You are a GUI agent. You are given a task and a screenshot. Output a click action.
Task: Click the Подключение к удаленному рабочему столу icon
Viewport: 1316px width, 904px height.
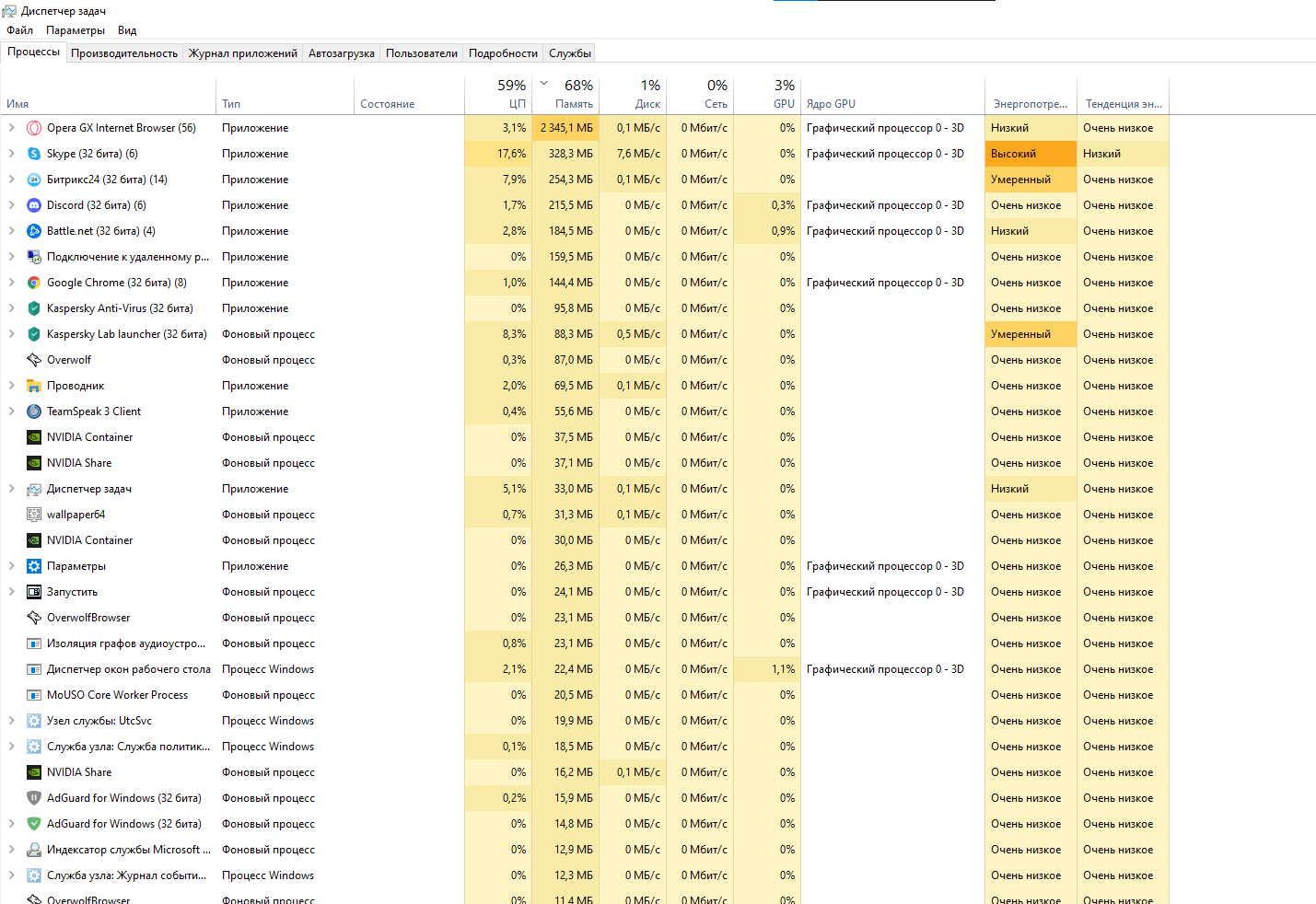34,257
